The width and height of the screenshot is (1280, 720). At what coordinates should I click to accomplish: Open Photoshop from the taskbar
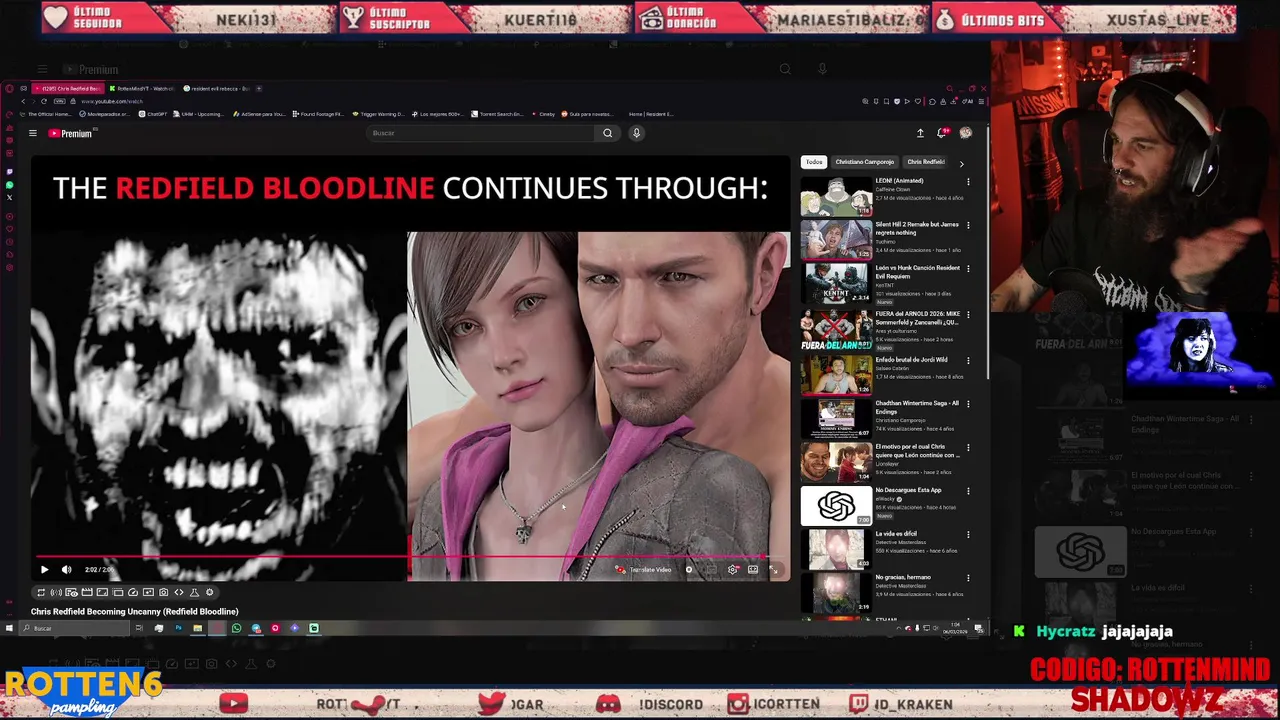point(178,628)
